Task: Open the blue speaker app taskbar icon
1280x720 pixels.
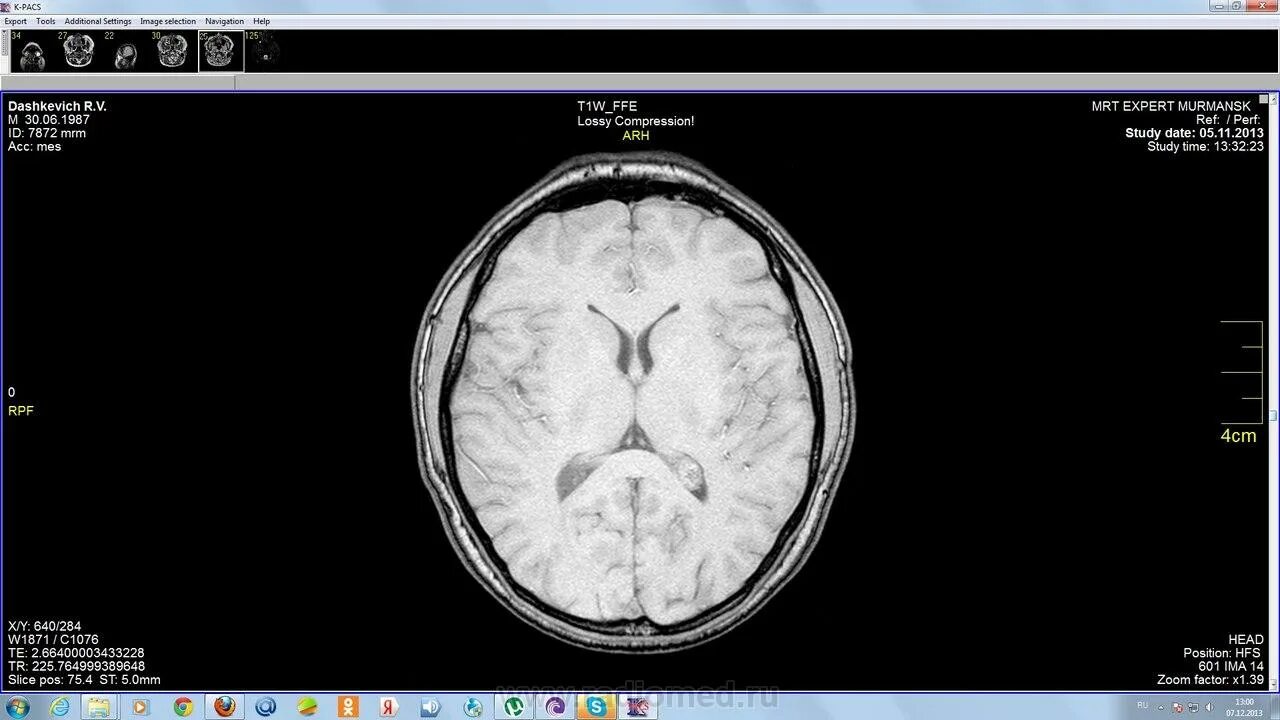Action: [431, 707]
